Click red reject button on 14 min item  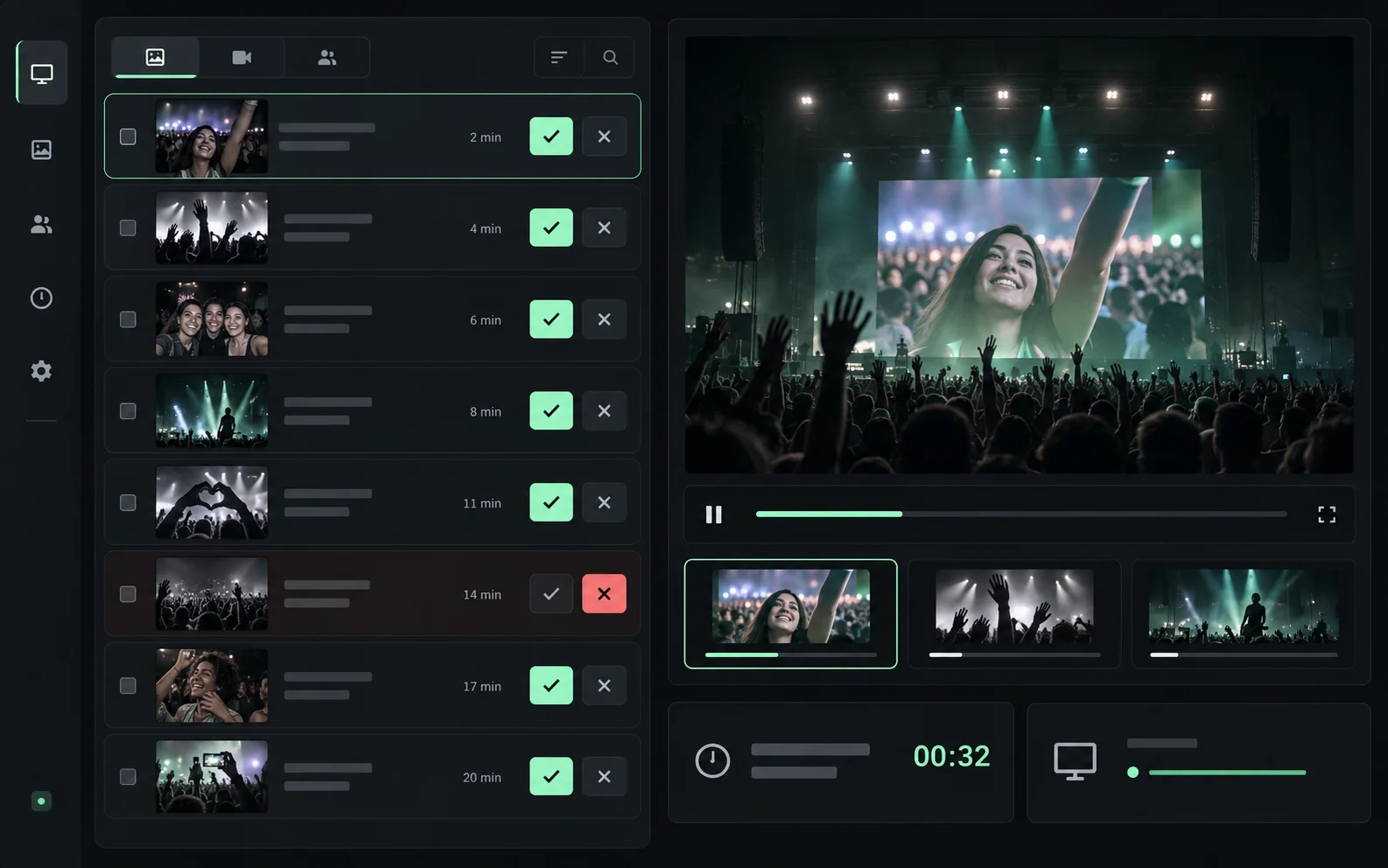point(604,594)
